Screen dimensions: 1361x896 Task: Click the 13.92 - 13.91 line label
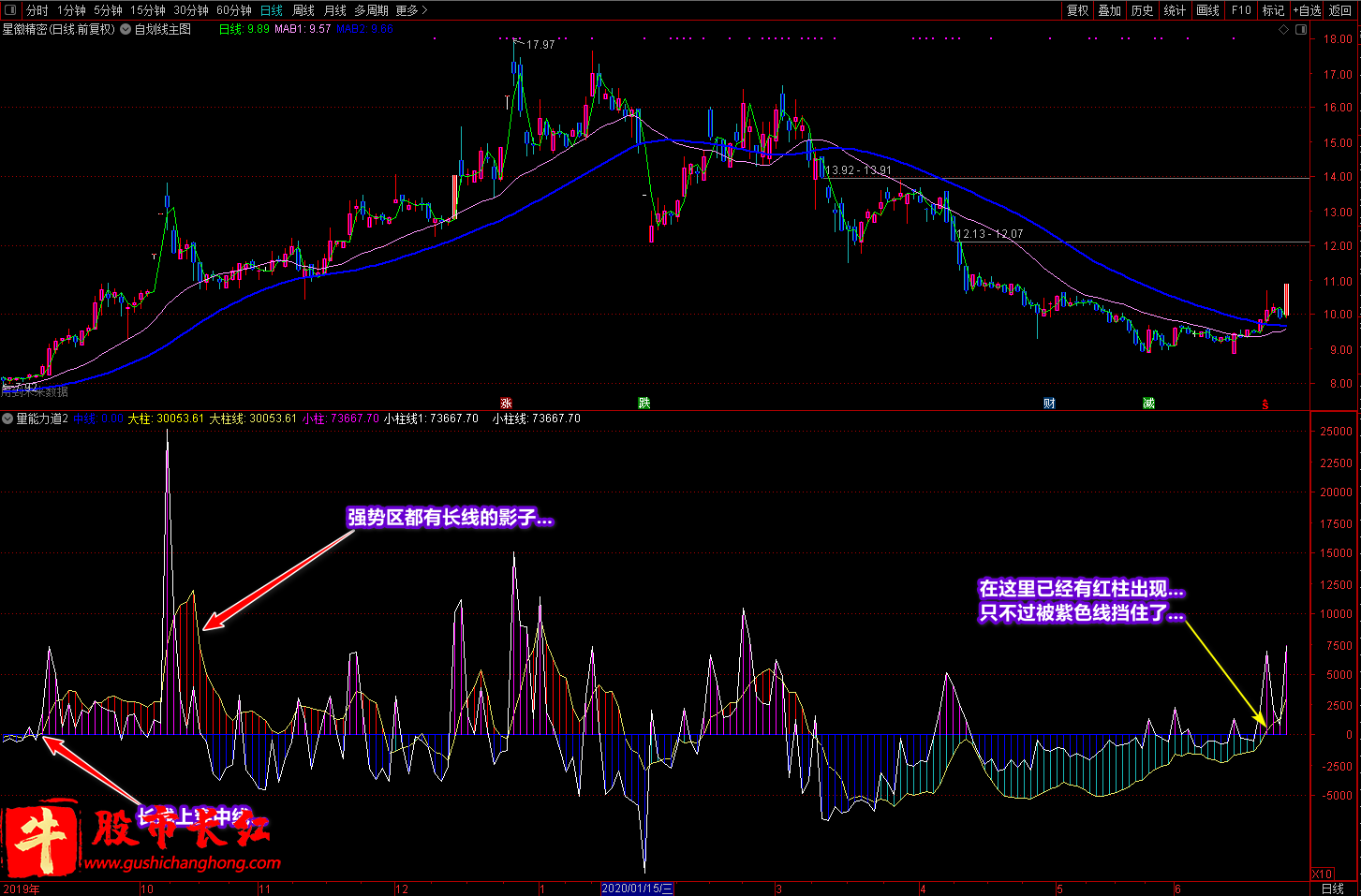pos(858,170)
